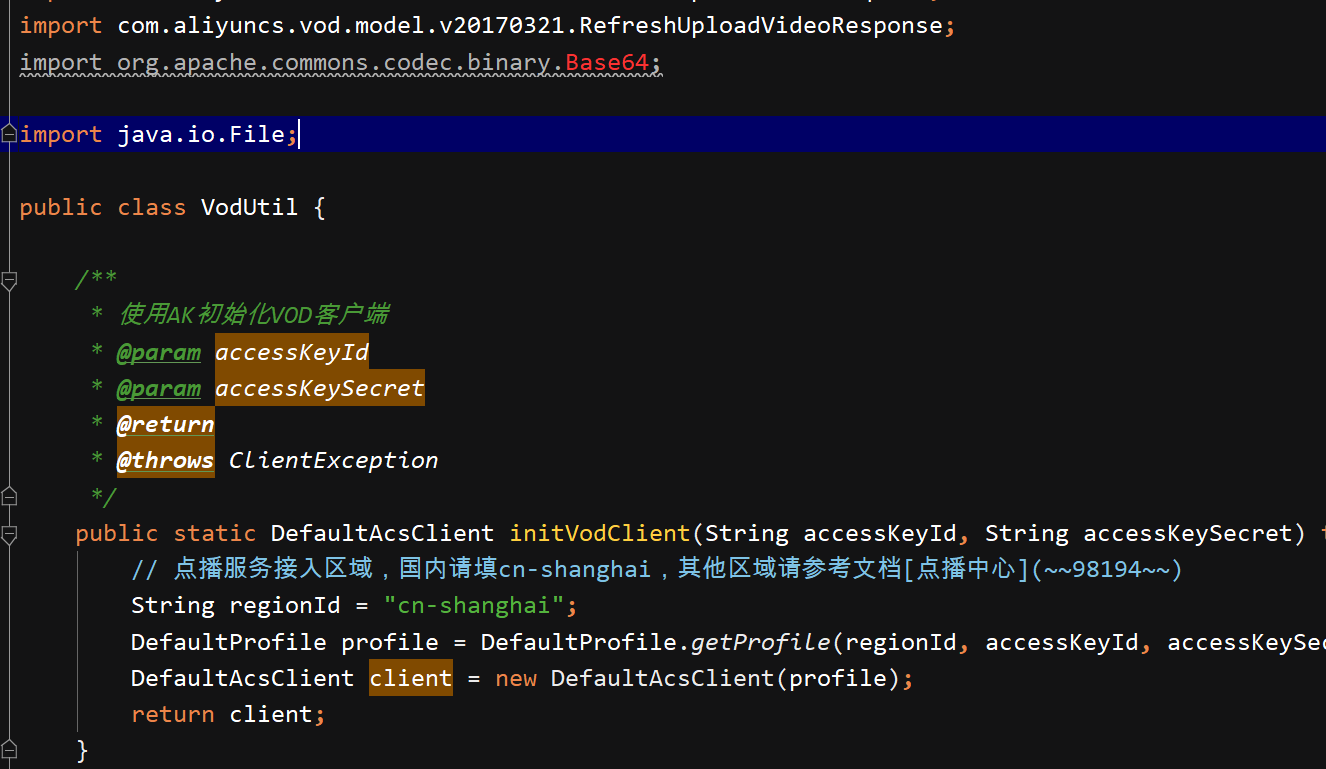
Task: Click the initVodClient method name
Action: click(600, 533)
